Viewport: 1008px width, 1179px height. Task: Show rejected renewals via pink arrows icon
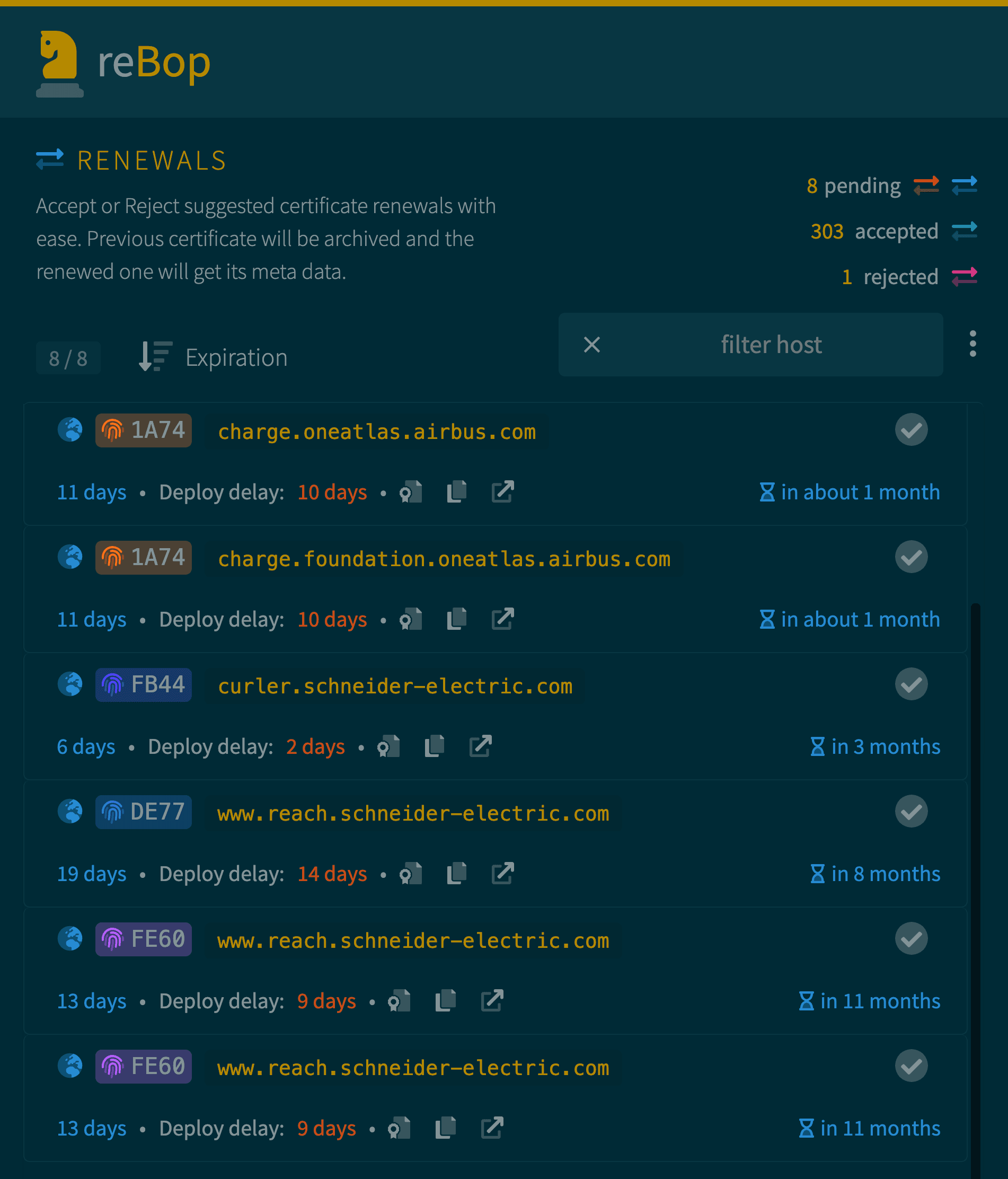964,277
